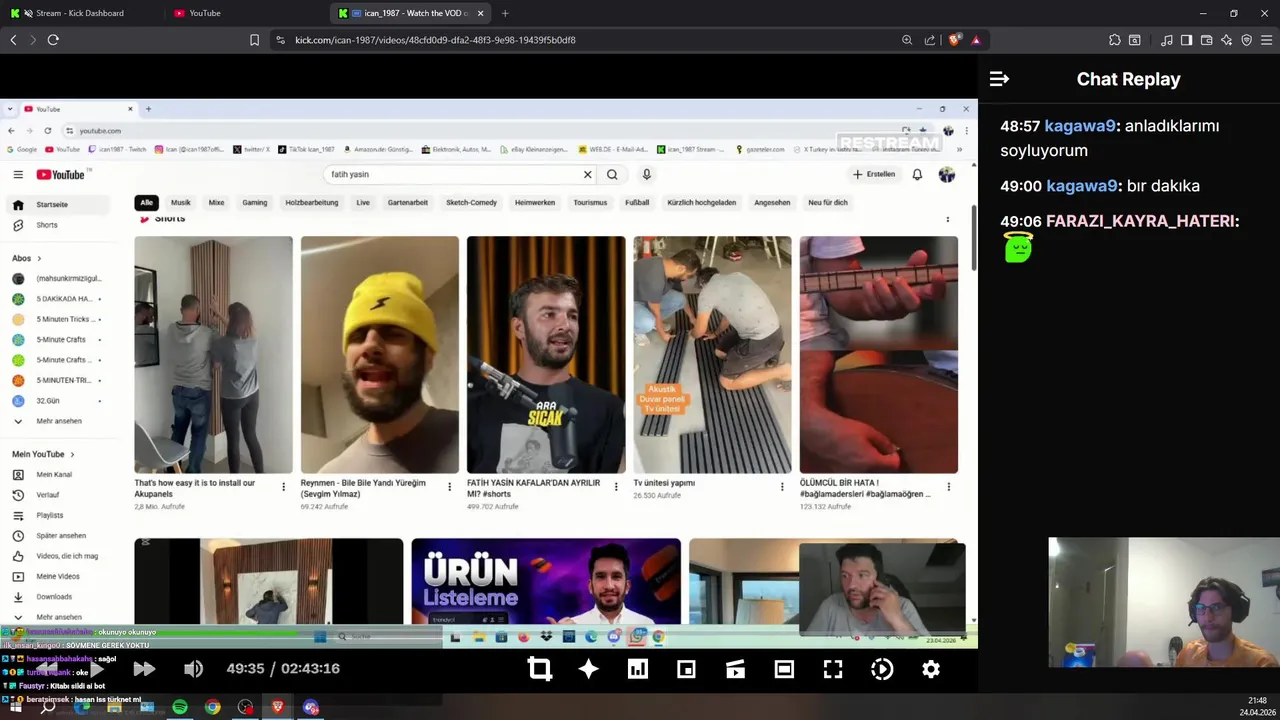Screen dimensions: 1280x720
Task: Select the Kürzlich hochgeladen chip
Action: 701,202
